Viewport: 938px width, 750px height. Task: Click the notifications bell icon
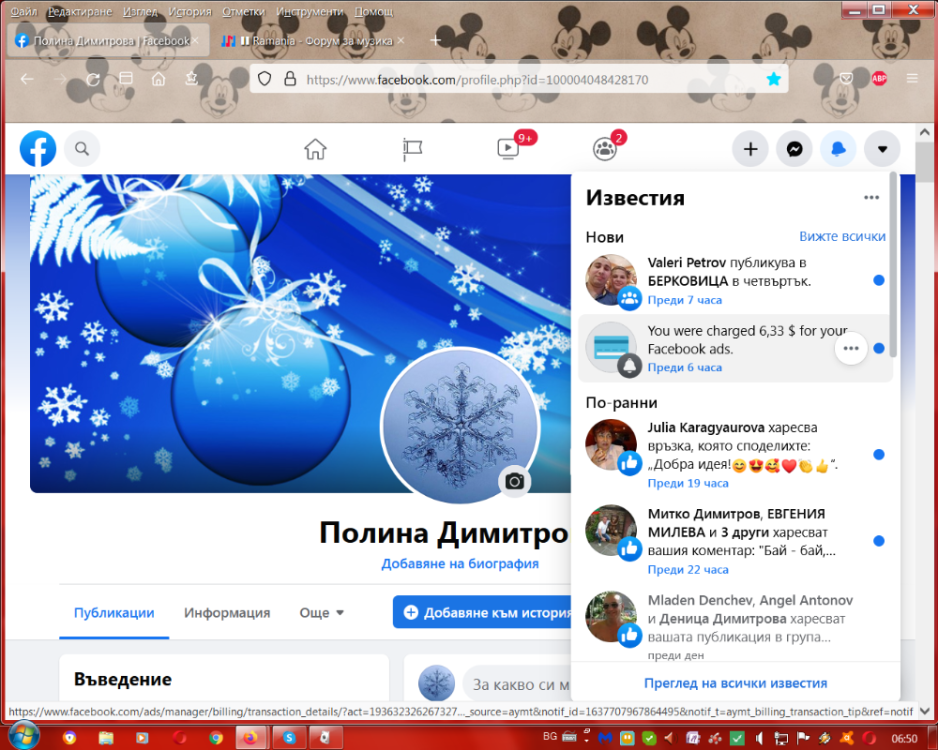coord(838,149)
